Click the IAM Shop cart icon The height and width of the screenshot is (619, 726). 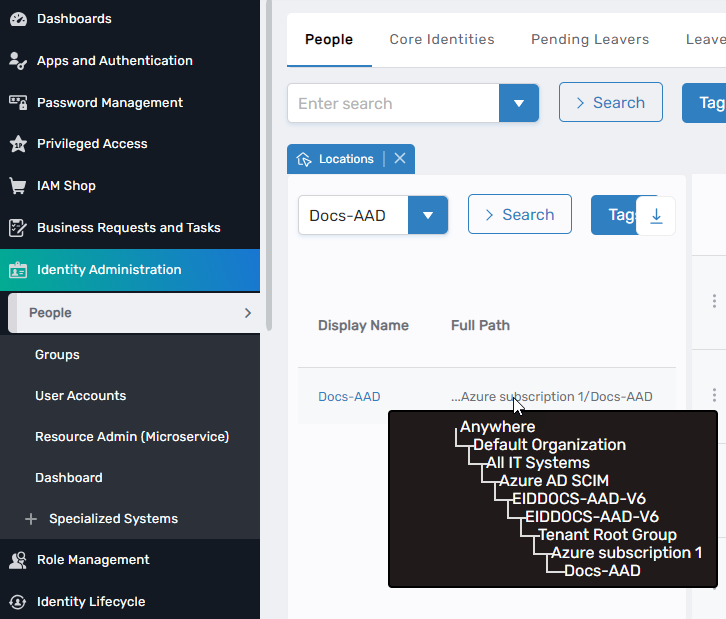click(x=17, y=186)
